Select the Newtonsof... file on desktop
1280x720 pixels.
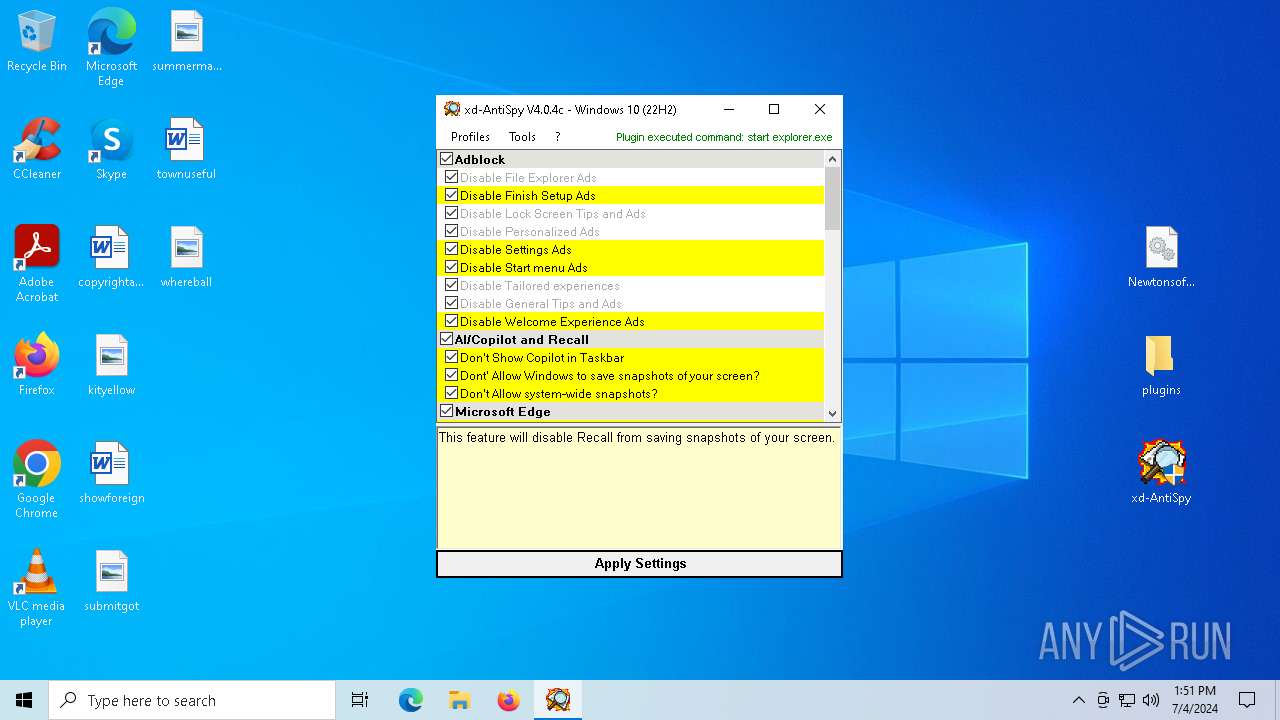click(x=1161, y=257)
